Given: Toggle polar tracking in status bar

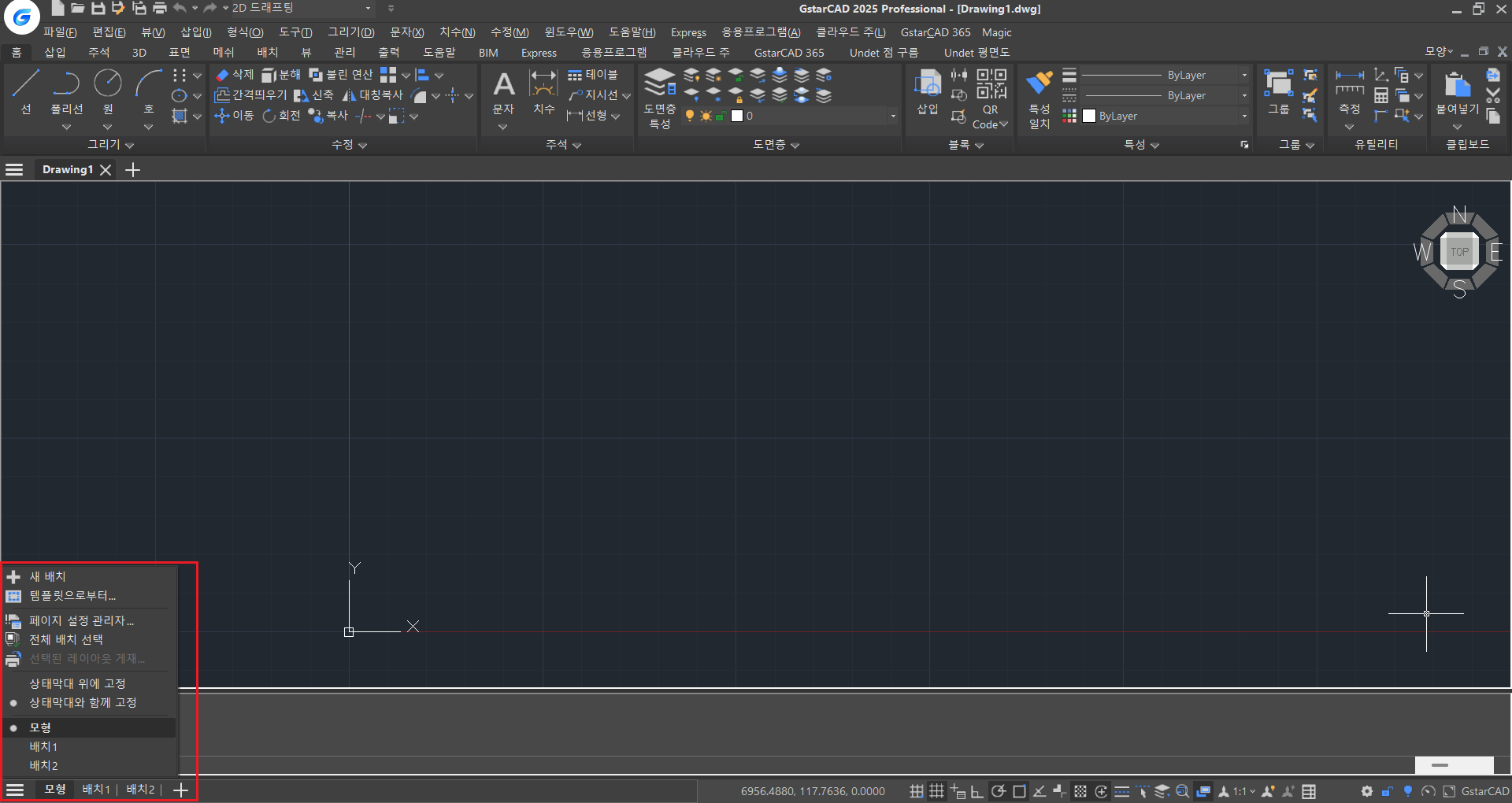Looking at the screenshot, I should point(999,791).
